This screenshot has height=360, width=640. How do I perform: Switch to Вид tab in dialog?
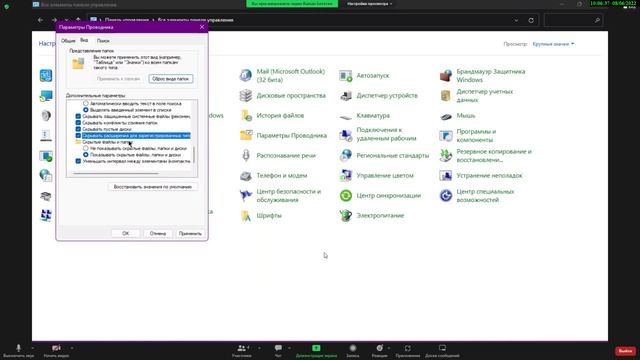(x=84, y=40)
